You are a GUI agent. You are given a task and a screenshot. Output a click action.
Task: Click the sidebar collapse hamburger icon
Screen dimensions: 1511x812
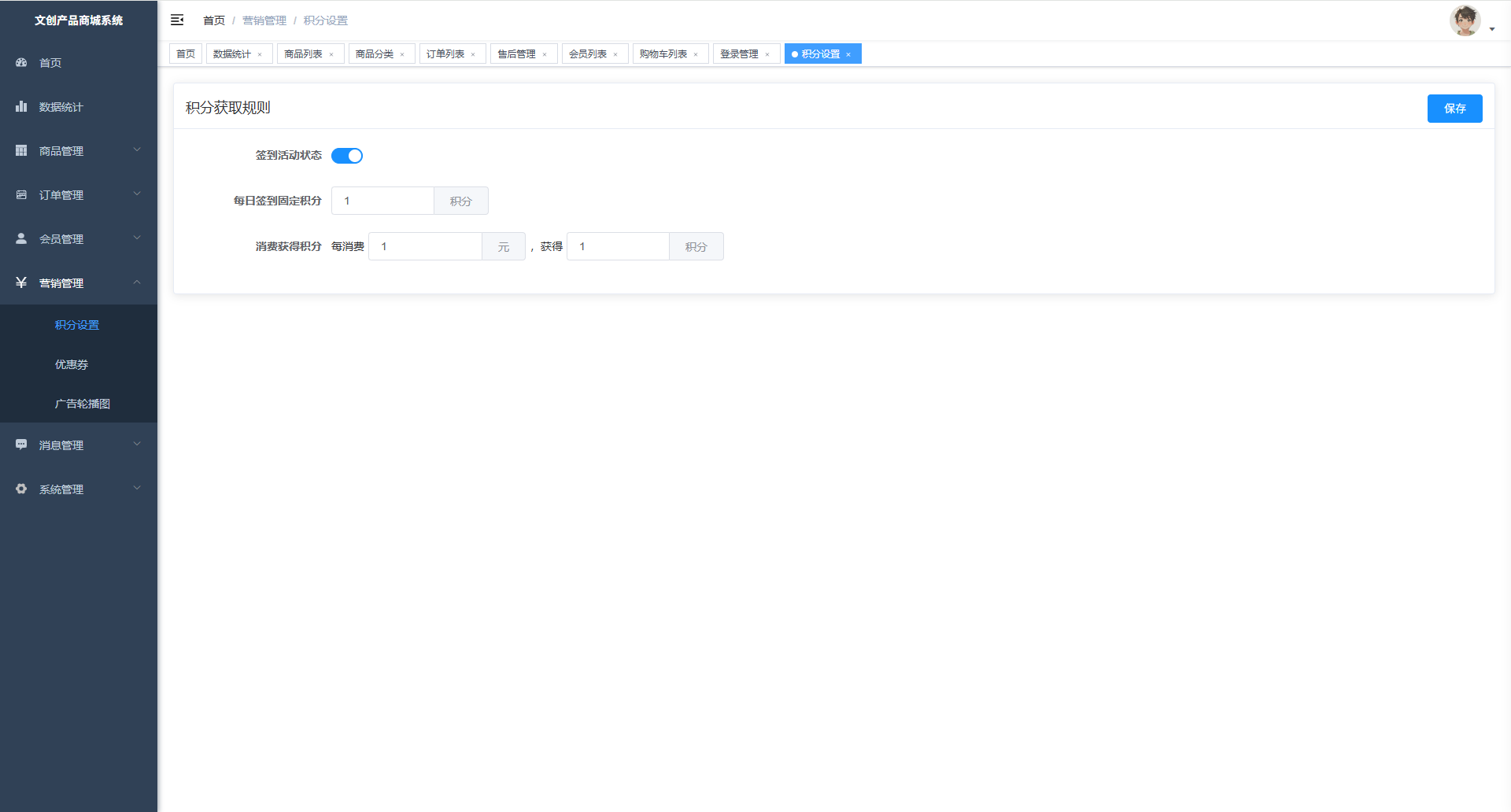(177, 20)
